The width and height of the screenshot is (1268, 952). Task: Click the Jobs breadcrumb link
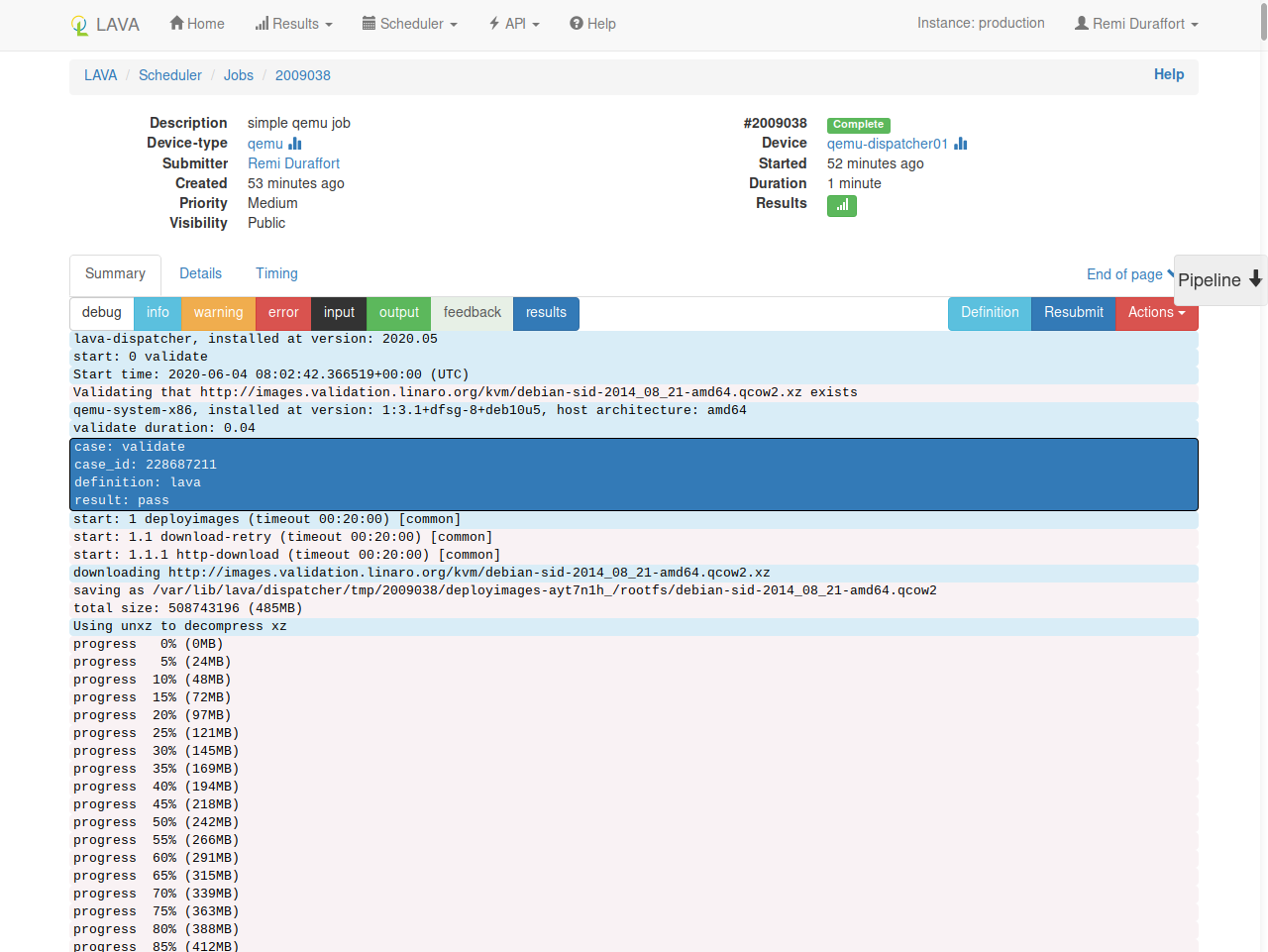pos(238,75)
